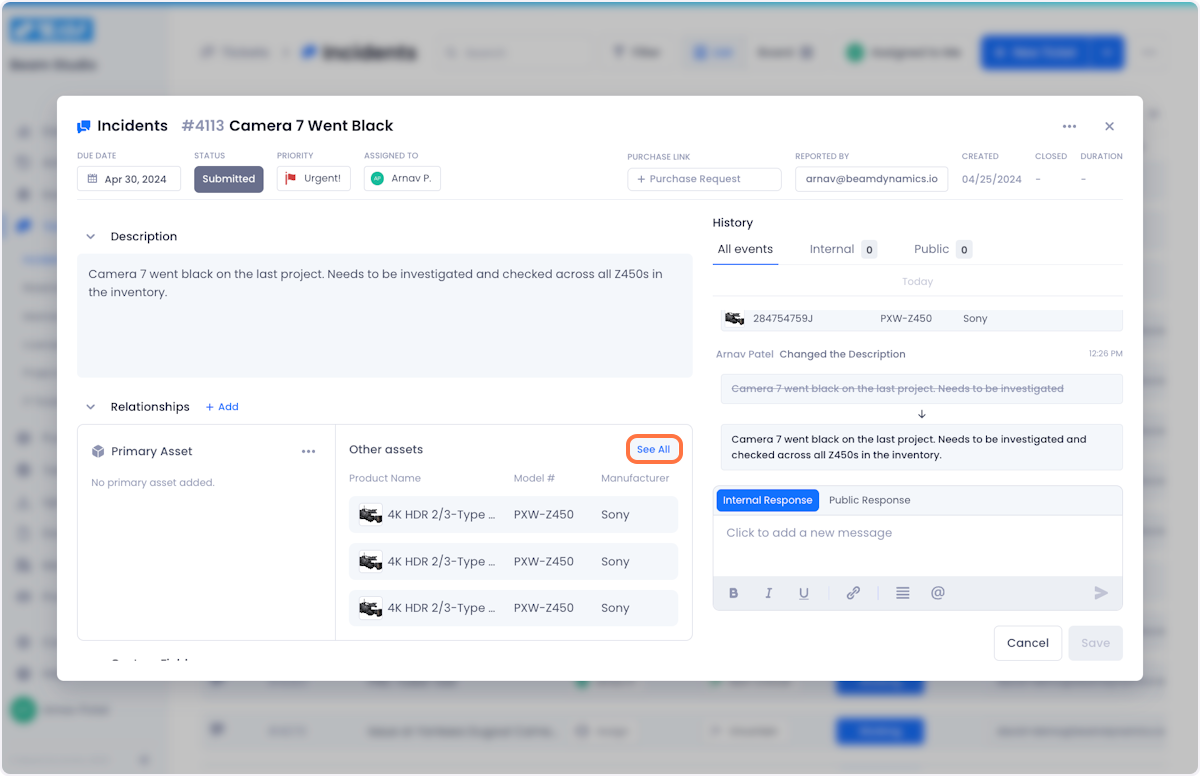This screenshot has height=776, width=1200.
Task: Collapse the Description section chevron
Action: pyautogui.click(x=91, y=237)
